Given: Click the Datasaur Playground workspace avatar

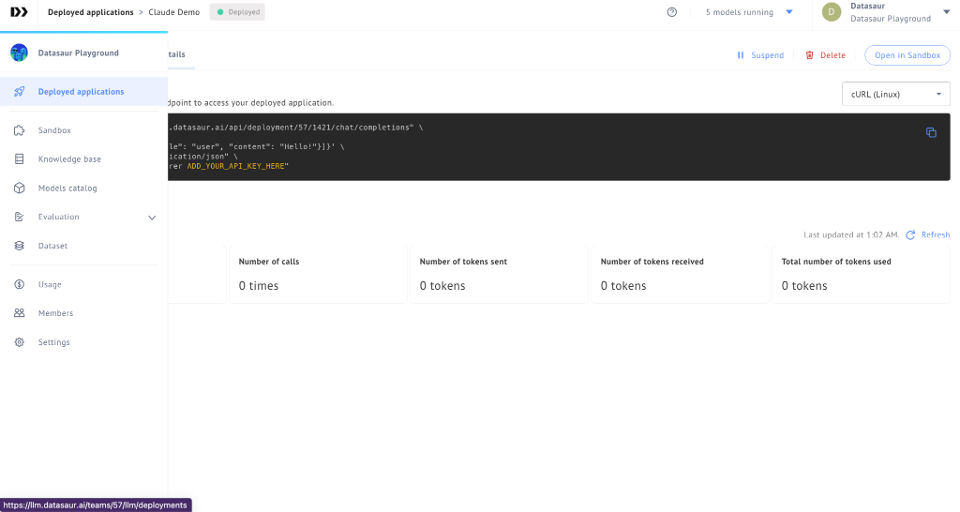Looking at the screenshot, I should 19,53.
